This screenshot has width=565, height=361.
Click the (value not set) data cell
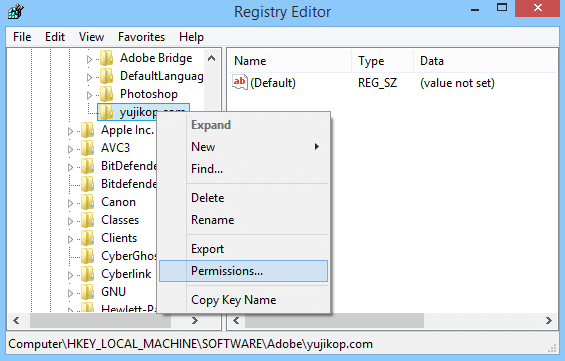tap(457, 83)
